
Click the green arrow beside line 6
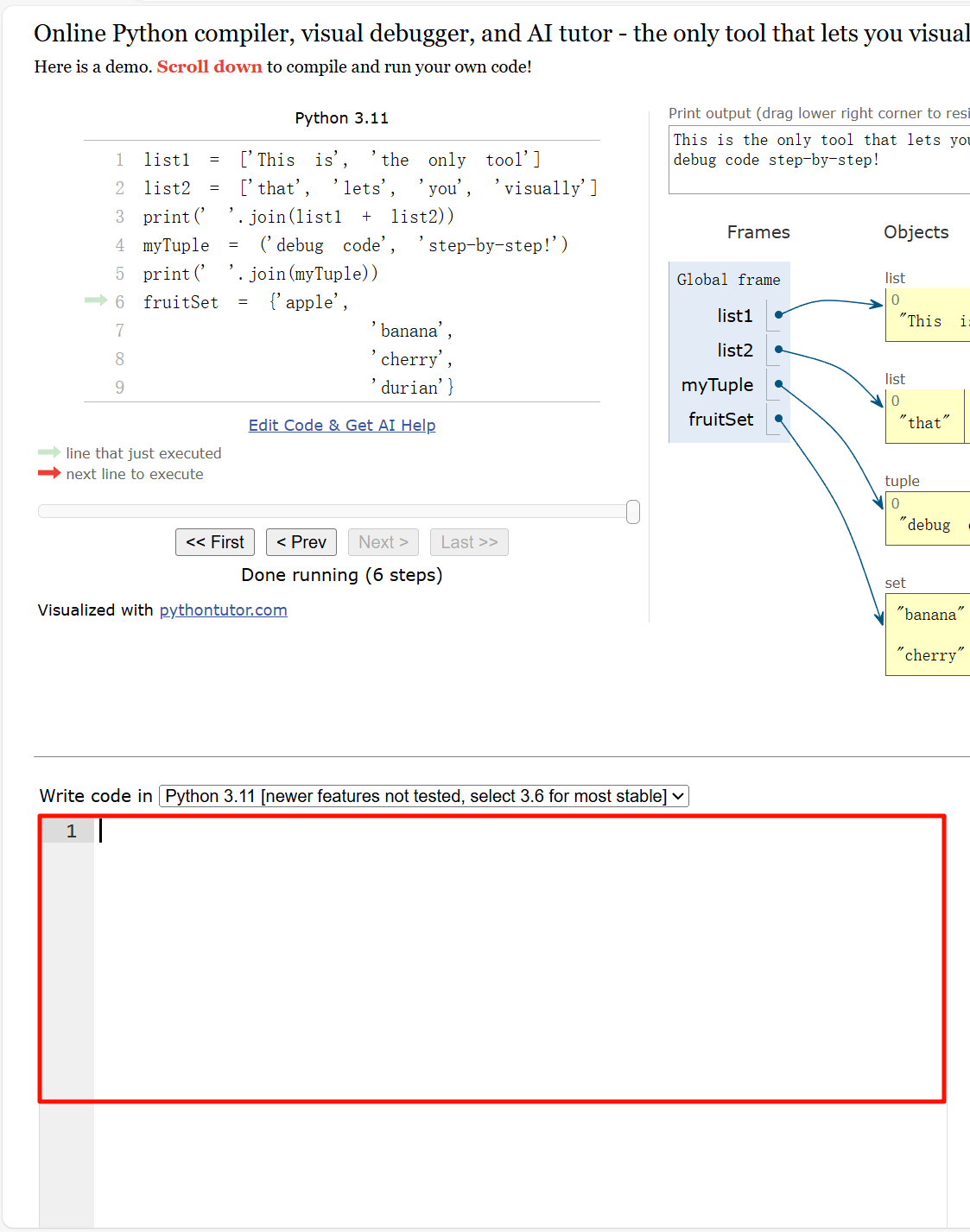point(95,300)
